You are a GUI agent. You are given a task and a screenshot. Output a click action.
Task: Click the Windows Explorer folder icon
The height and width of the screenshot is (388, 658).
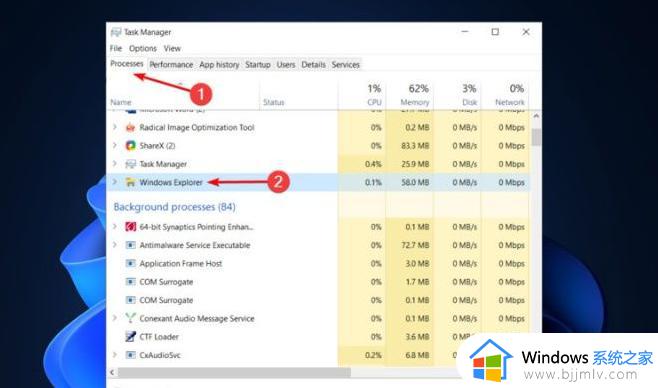(x=131, y=182)
